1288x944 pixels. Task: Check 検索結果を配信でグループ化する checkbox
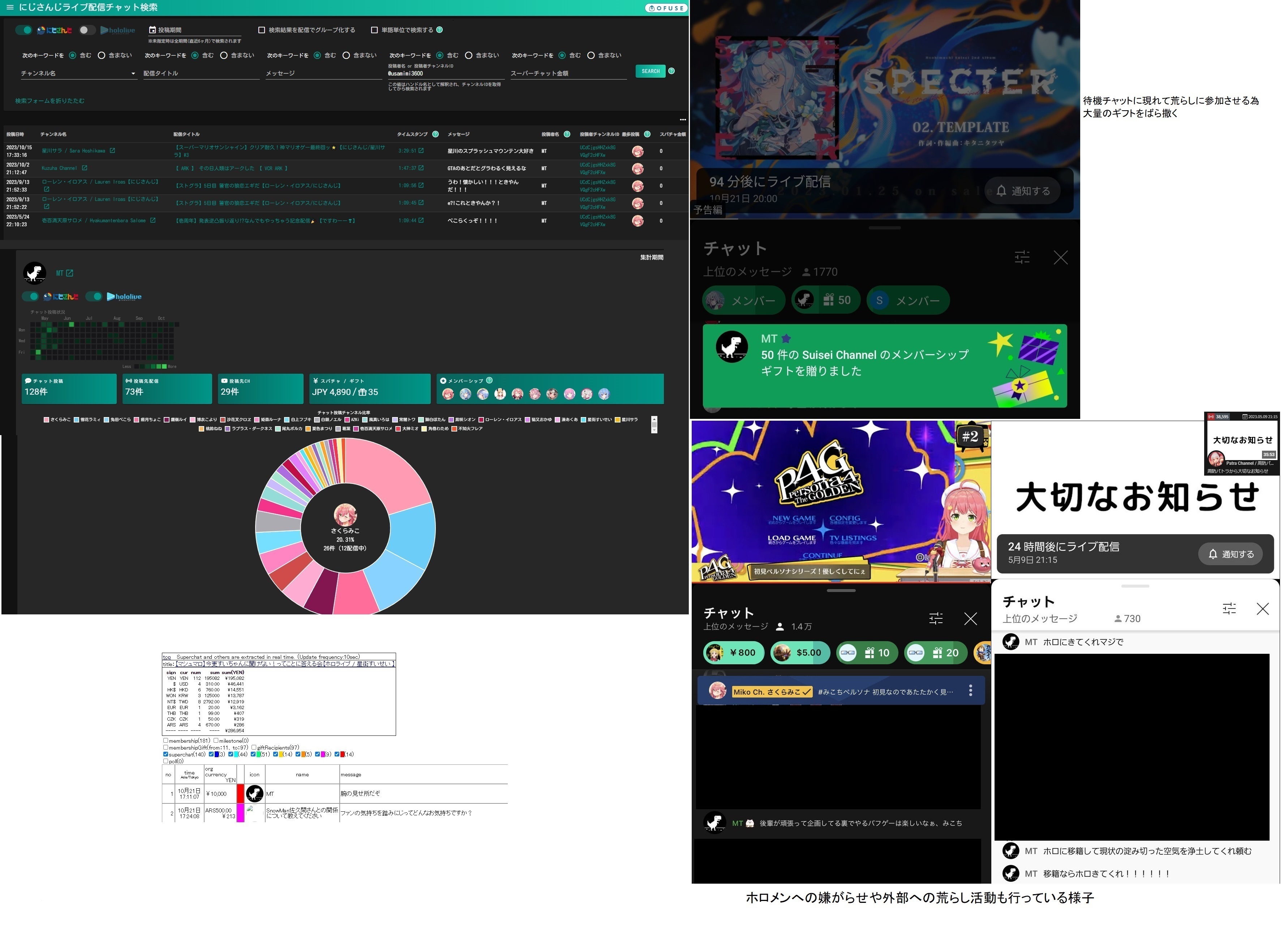point(262,30)
